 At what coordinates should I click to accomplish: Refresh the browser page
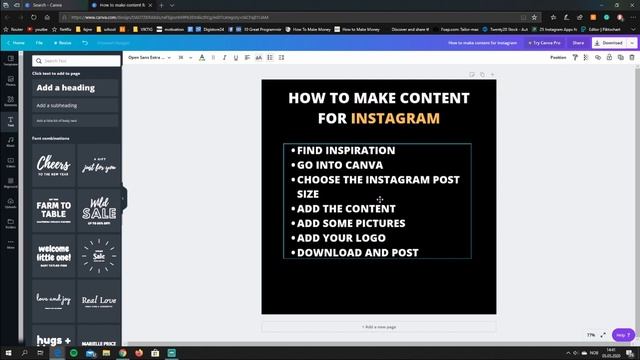[x=34, y=18]
